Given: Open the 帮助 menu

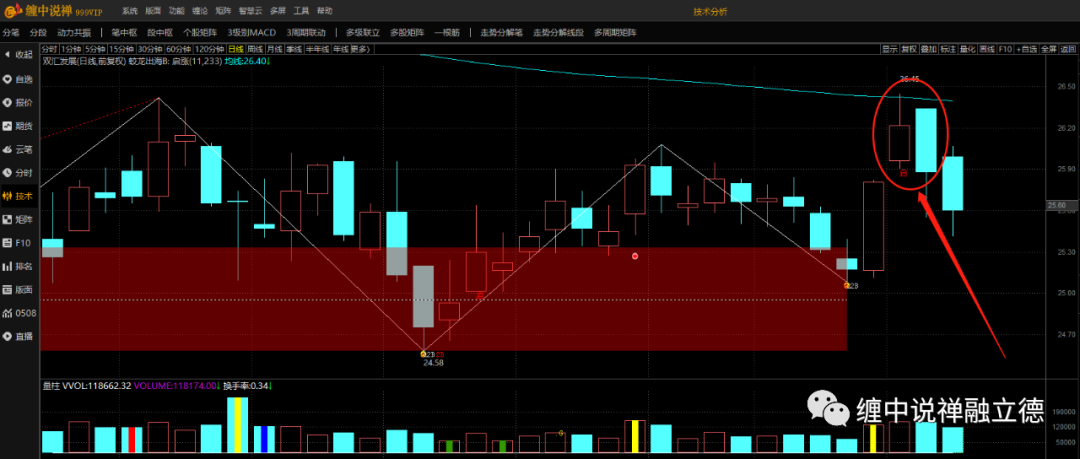Looking at the screenshot, I should (x=324, y=12).
